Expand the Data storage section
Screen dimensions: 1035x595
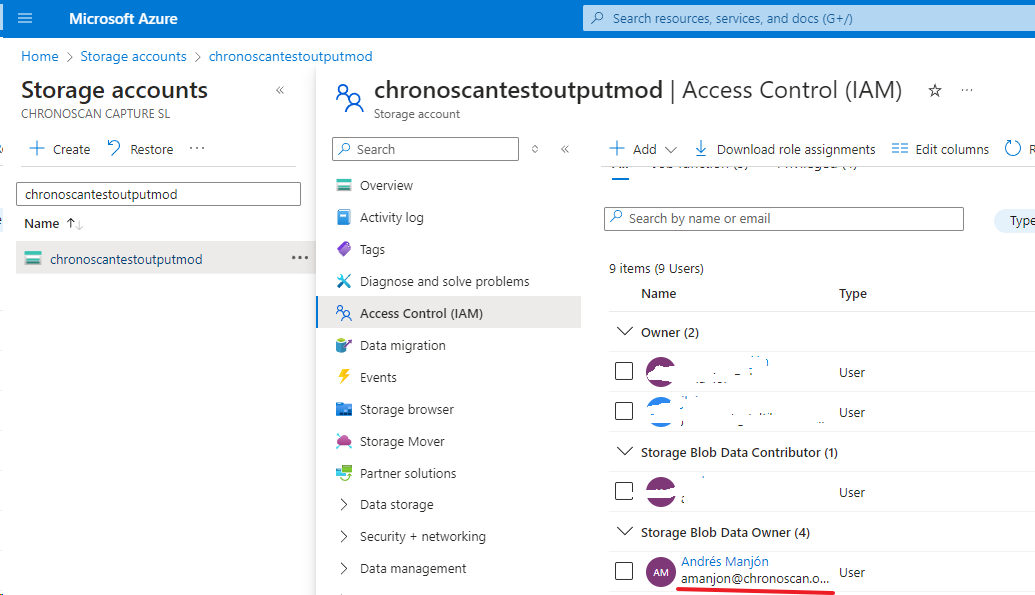point(396,505)
